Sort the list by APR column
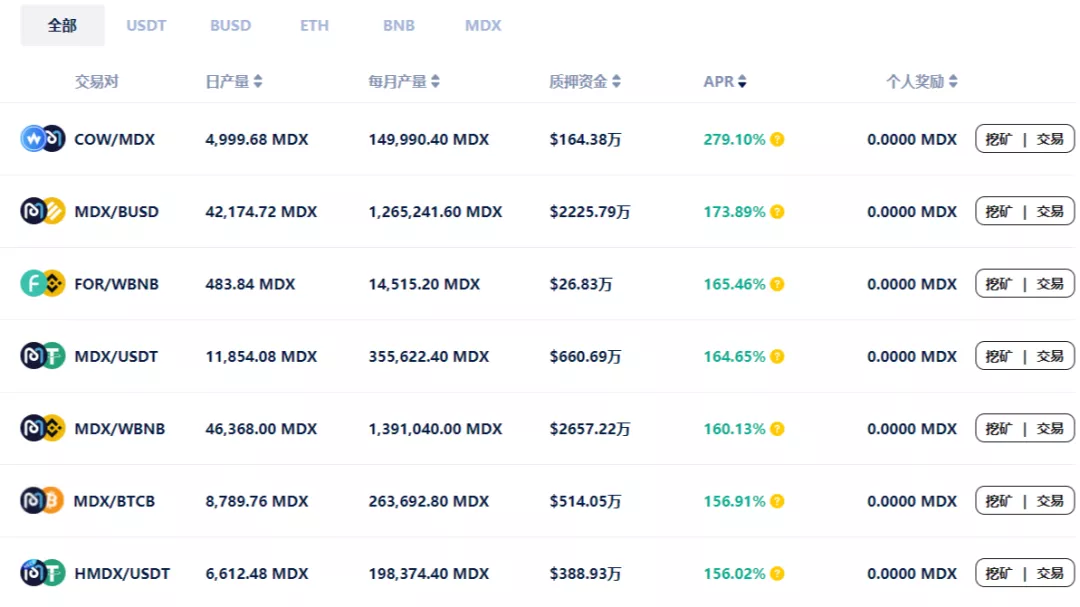Viewport: 1080px width, 607px height. [x=725, y=82]
